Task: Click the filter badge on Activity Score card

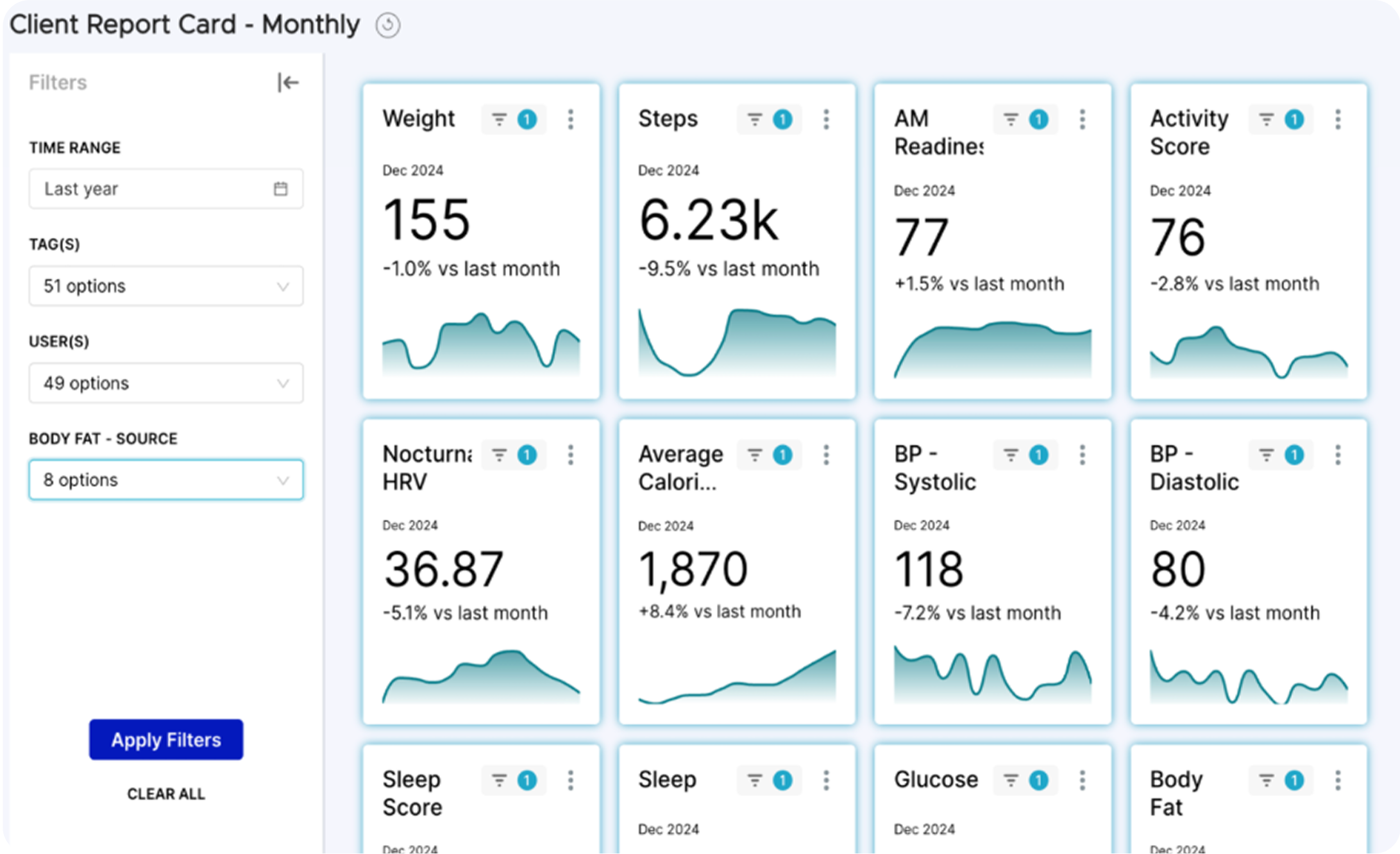Action: (1281, 119)
